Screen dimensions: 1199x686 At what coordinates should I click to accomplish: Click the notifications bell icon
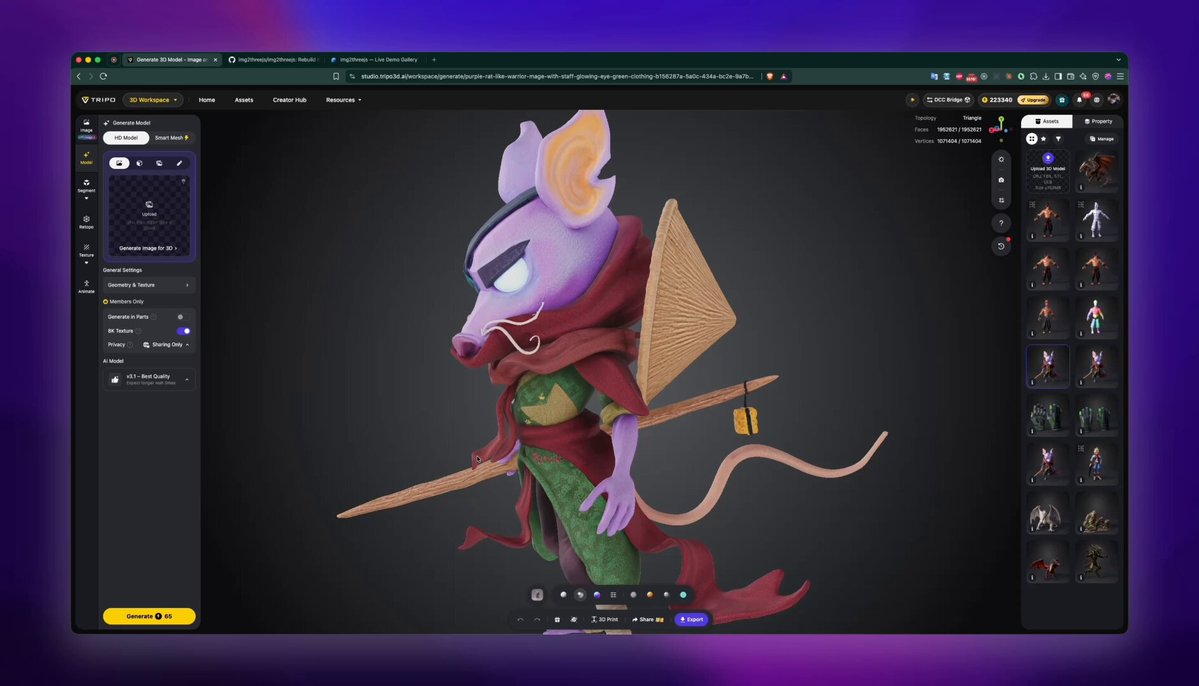(x=1080, y=99)
